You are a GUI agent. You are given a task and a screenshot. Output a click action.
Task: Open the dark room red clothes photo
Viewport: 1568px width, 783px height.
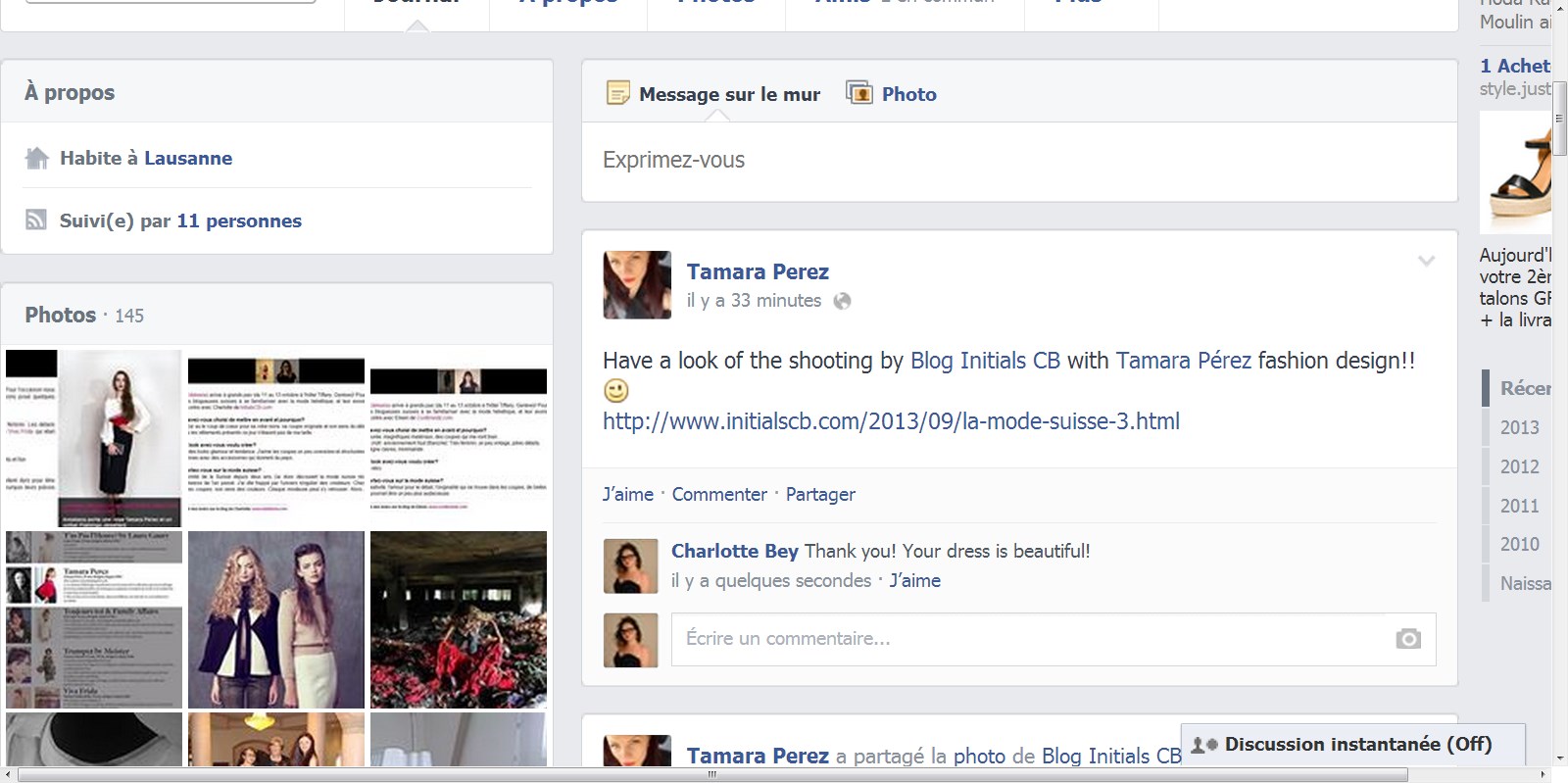tap(459, 619)
